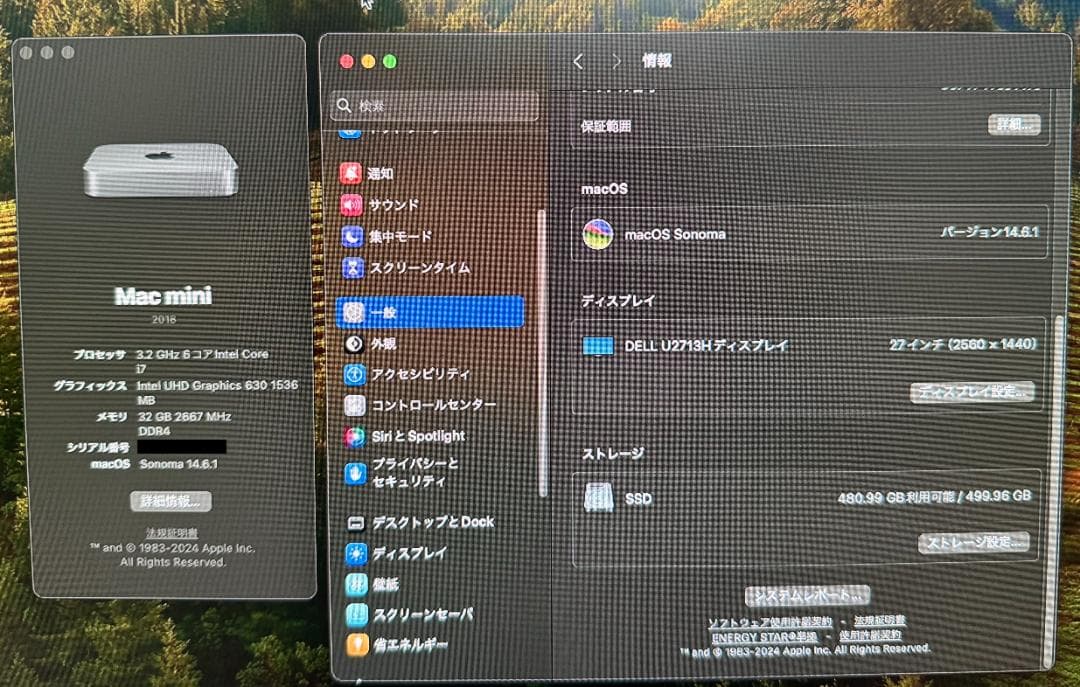1080x687 pixels.
Task: Go forward using the right chevron
Action: pyautogui.click(x=616, y=61)
